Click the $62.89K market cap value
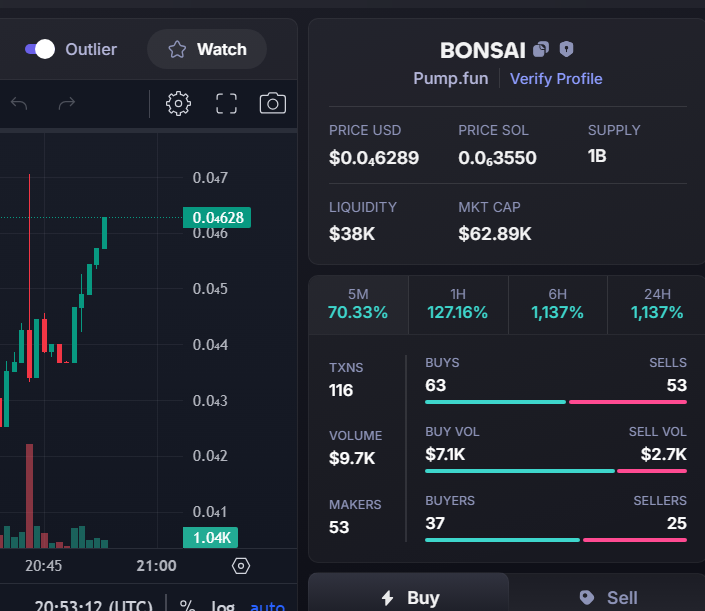The width and height of the screenshot is (705, 611). click(x=495, y=234)
